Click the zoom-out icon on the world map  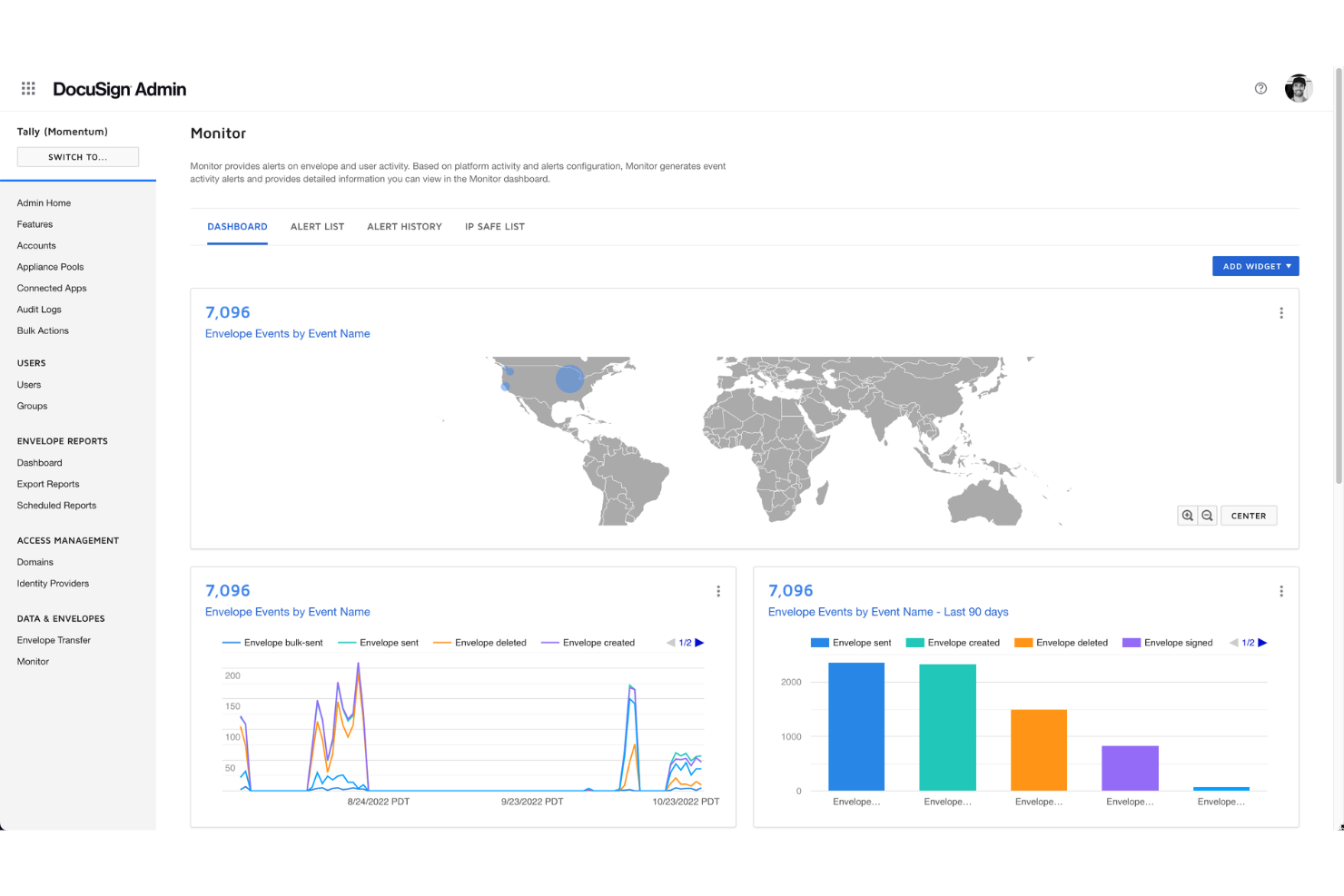(1207, 515)
